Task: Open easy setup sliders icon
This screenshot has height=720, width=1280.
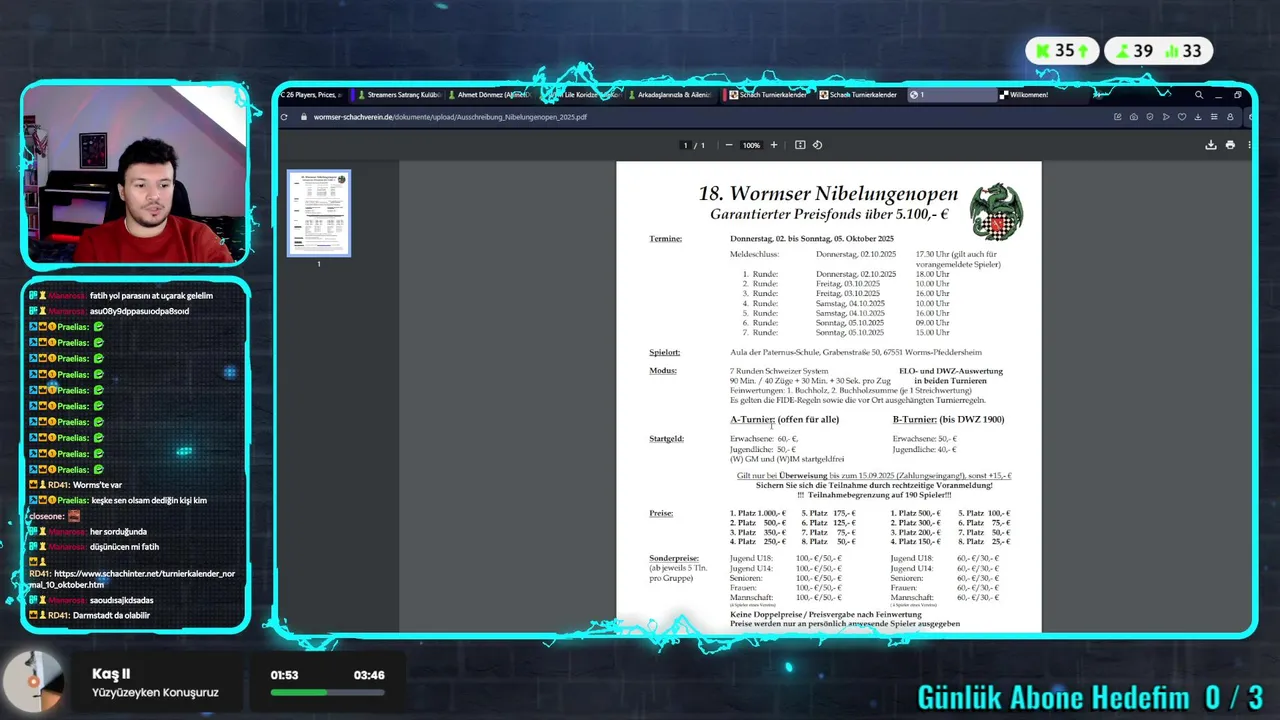Action: coord(1214,117)
